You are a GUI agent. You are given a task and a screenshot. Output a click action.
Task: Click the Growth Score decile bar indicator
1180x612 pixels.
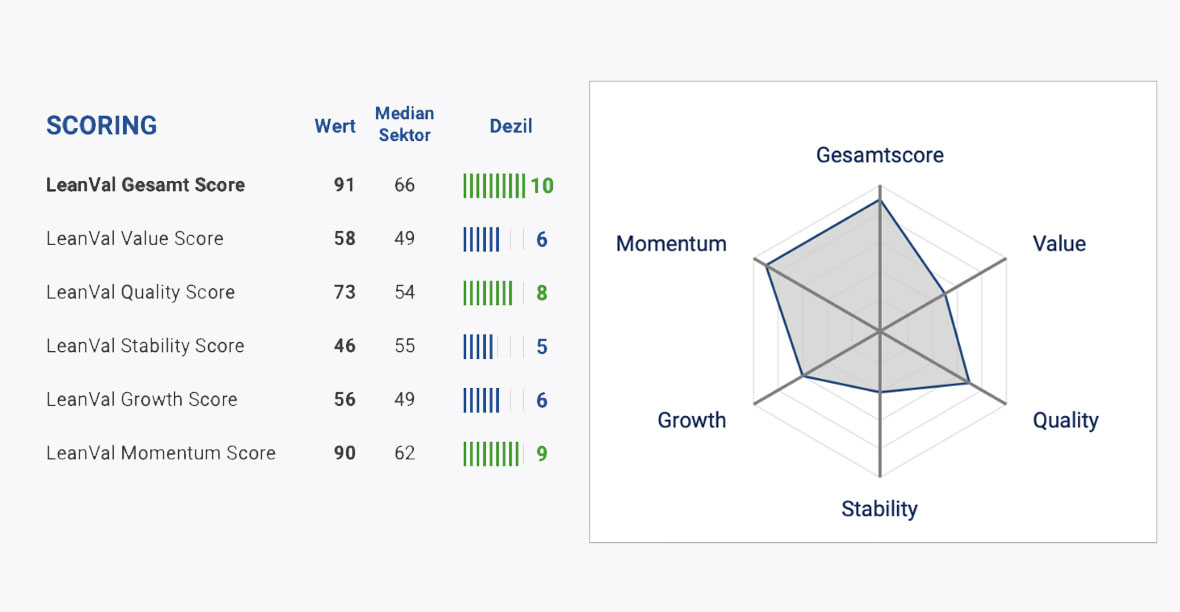(494, 400)
